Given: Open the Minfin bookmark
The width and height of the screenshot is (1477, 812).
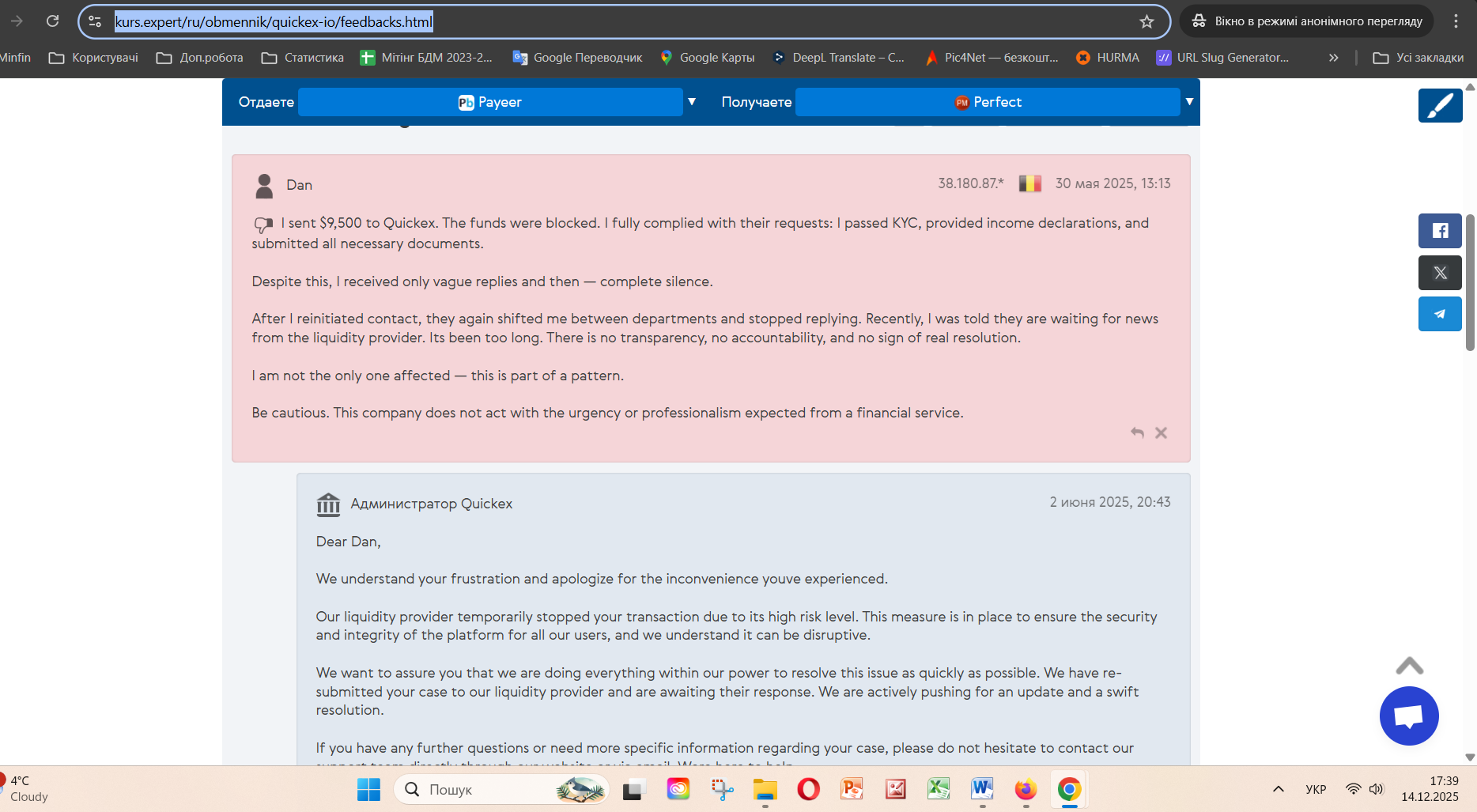Looking at the screenshot, I should tap(16, 58).
